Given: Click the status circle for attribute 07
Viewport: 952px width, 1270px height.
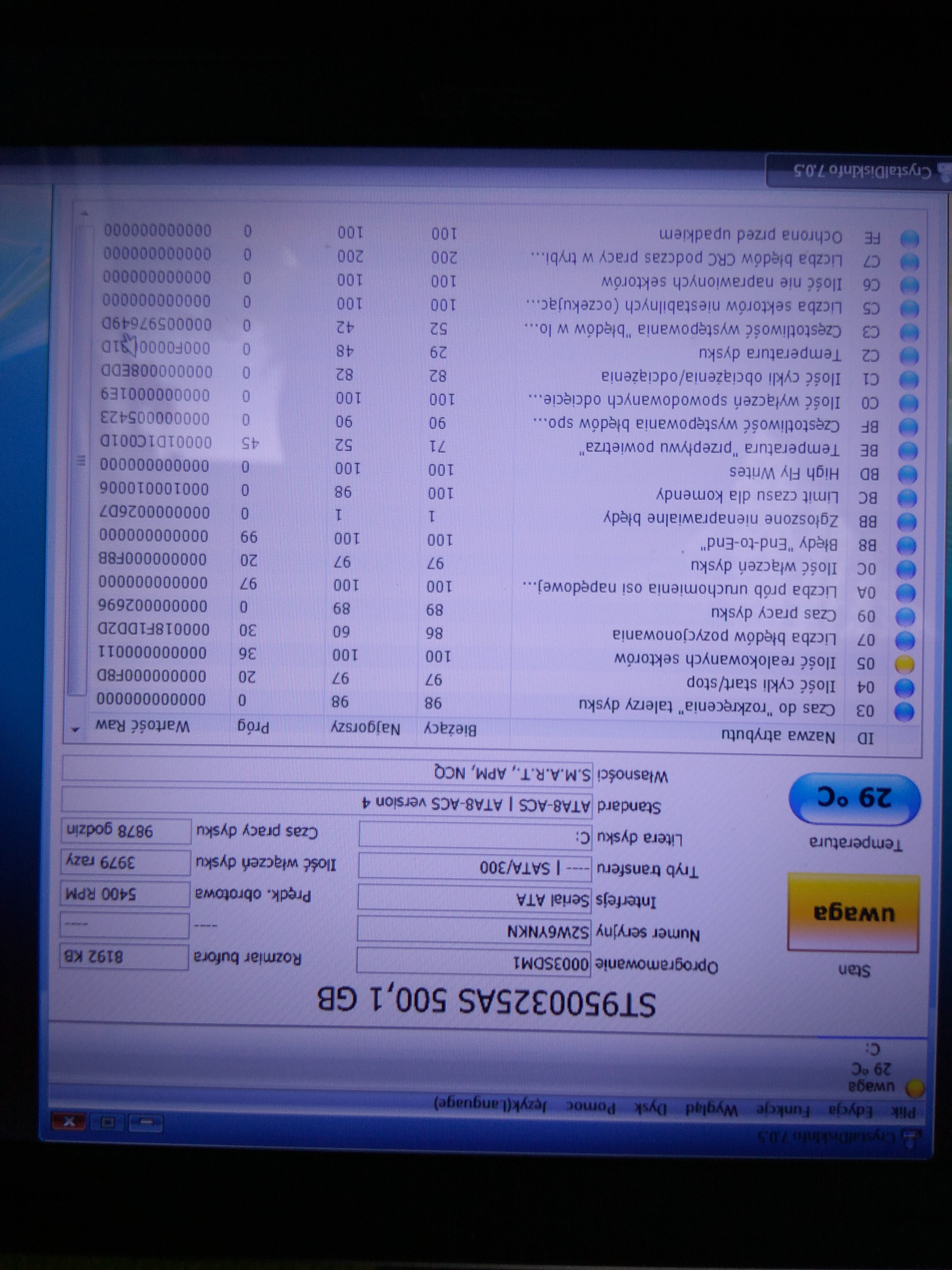Looking at the screenshot, I should (x=905, y=640).
